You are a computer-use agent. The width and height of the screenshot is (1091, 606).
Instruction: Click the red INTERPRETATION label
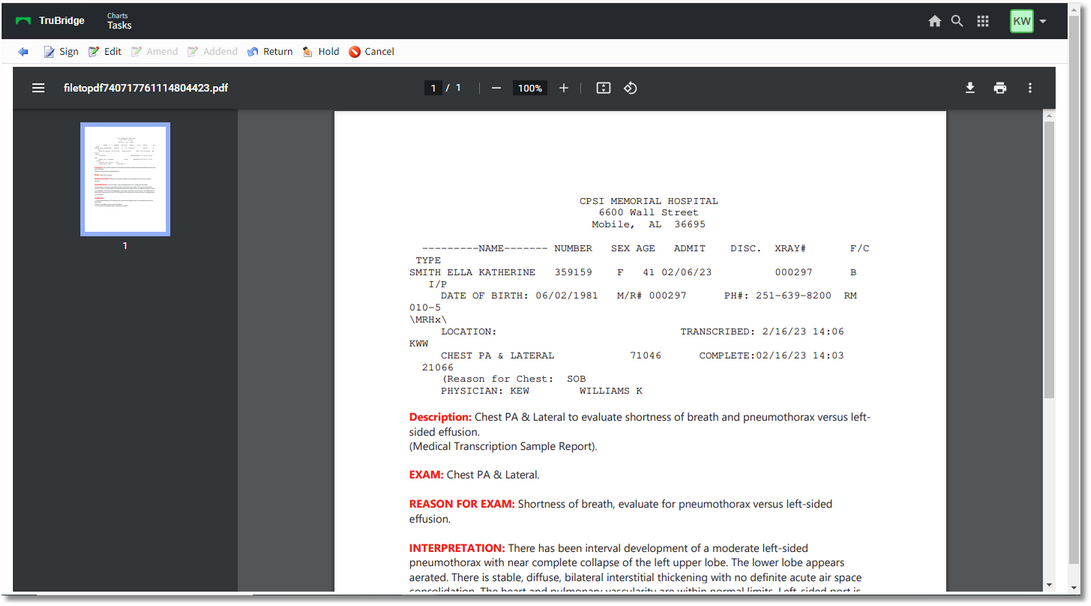point(457,548)
